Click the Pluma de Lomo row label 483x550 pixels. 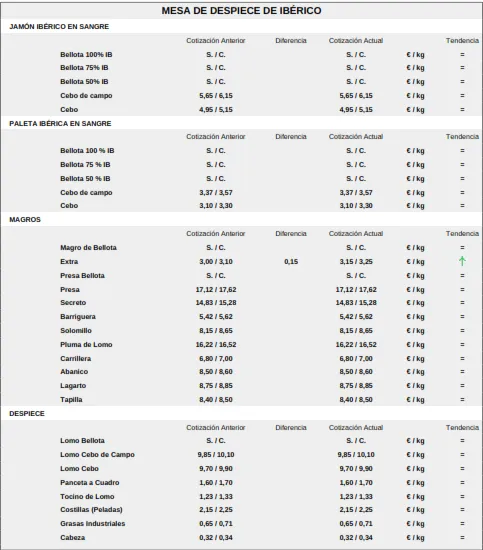[x=86, y=344]
